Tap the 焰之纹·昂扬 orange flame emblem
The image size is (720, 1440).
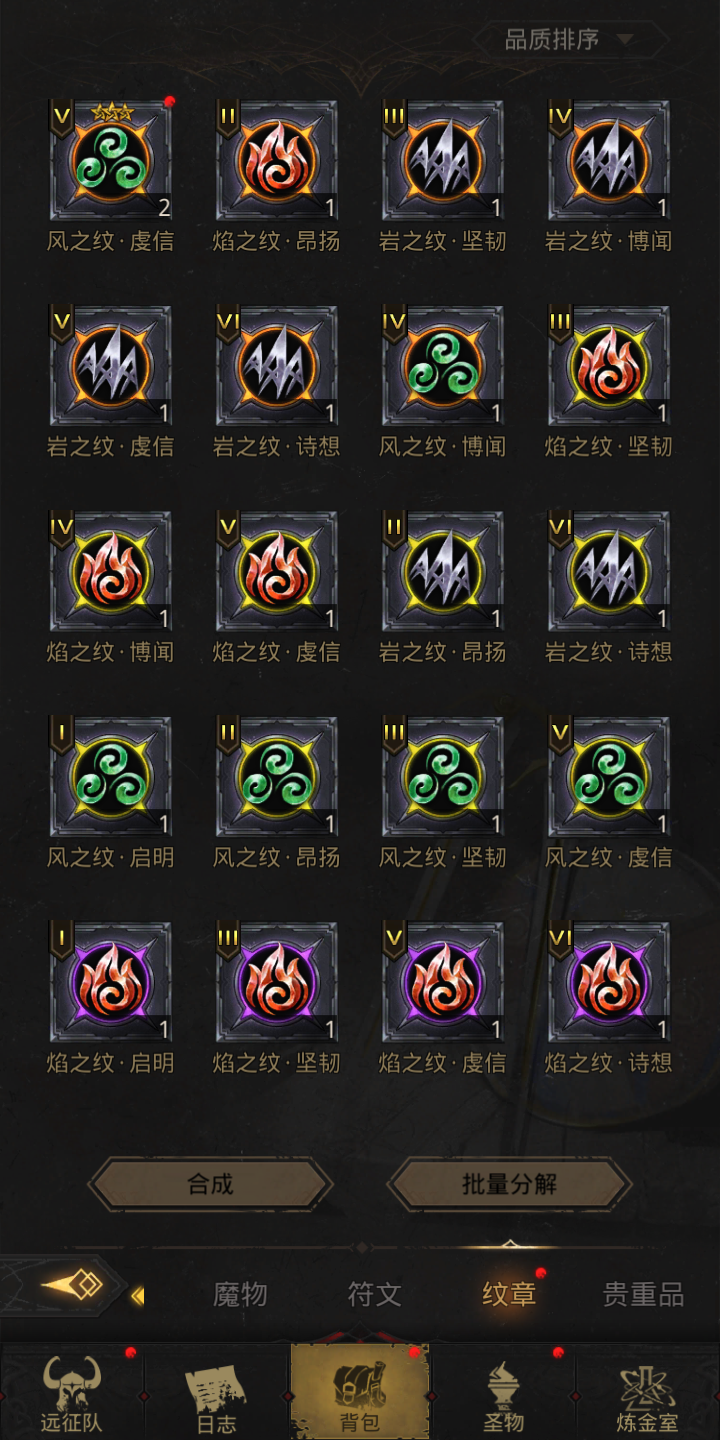tap(277, 160)
